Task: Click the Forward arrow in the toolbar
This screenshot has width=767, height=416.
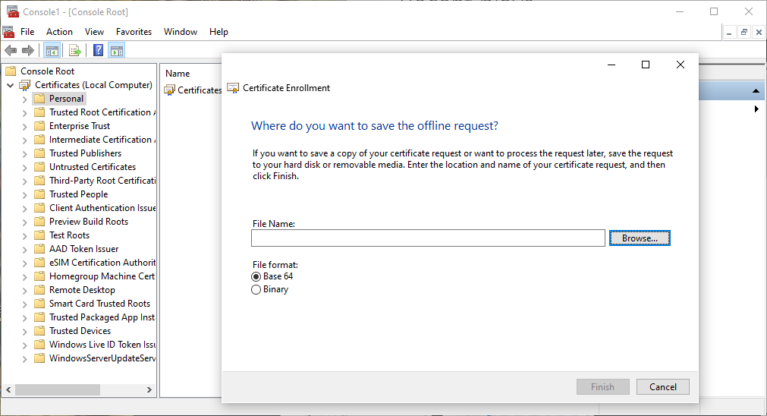Action: click(x=28, y=51)
